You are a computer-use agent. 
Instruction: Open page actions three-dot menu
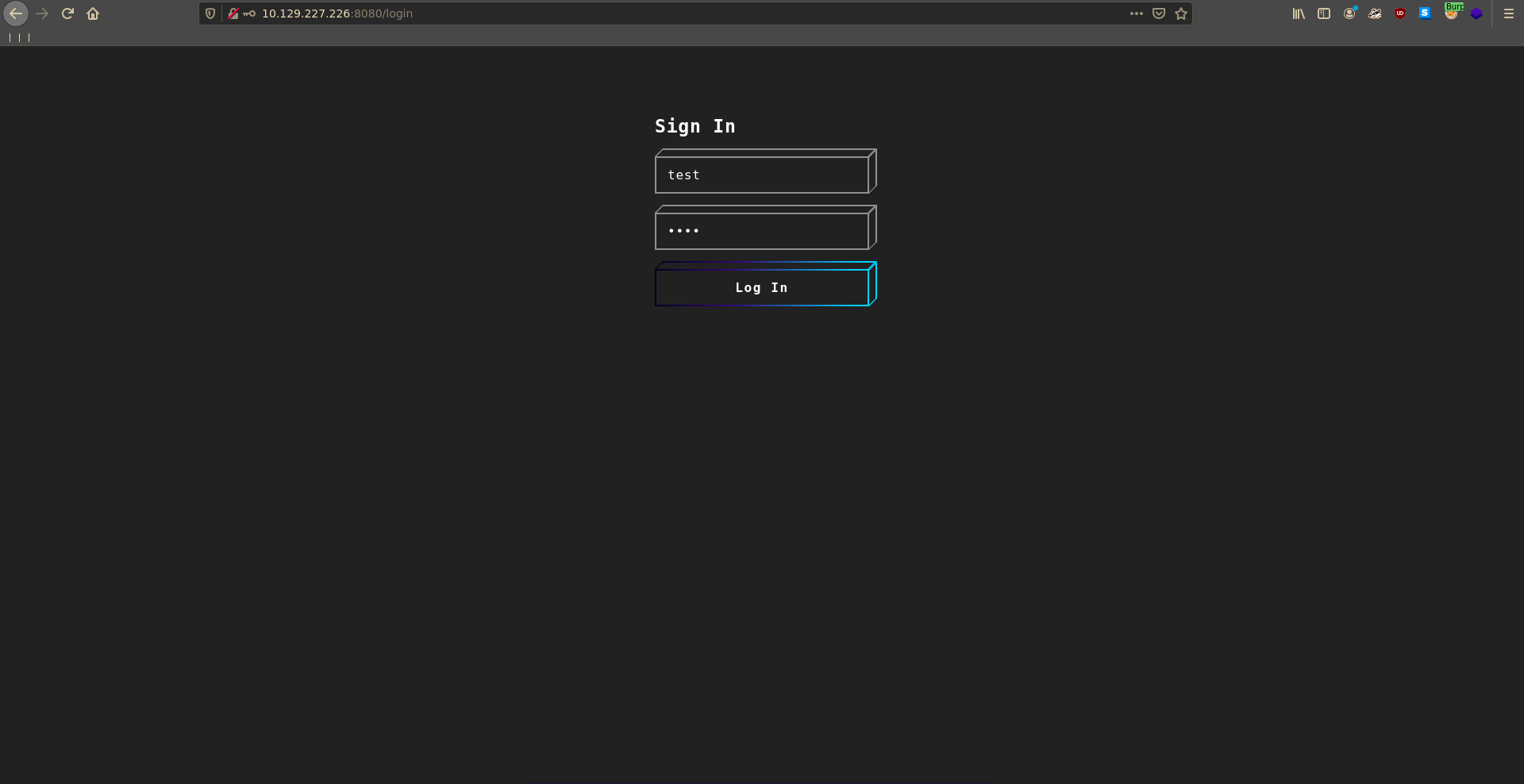1137,13
